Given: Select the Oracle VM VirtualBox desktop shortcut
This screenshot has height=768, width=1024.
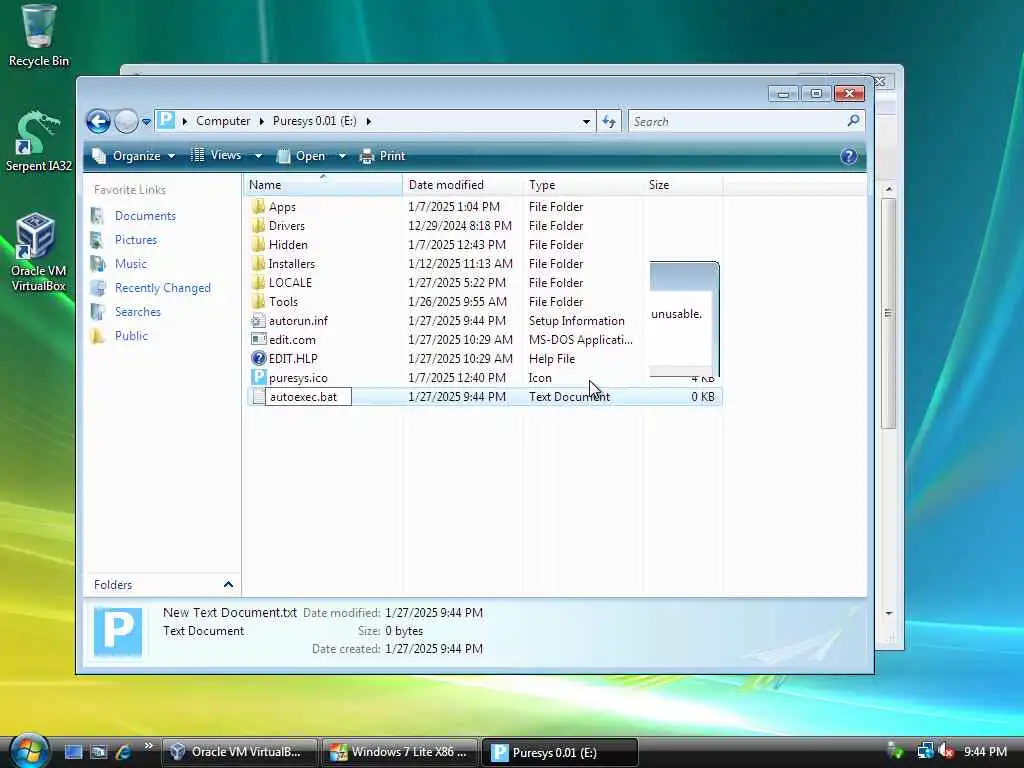Looking at the screenshot, I should (38, 252).
